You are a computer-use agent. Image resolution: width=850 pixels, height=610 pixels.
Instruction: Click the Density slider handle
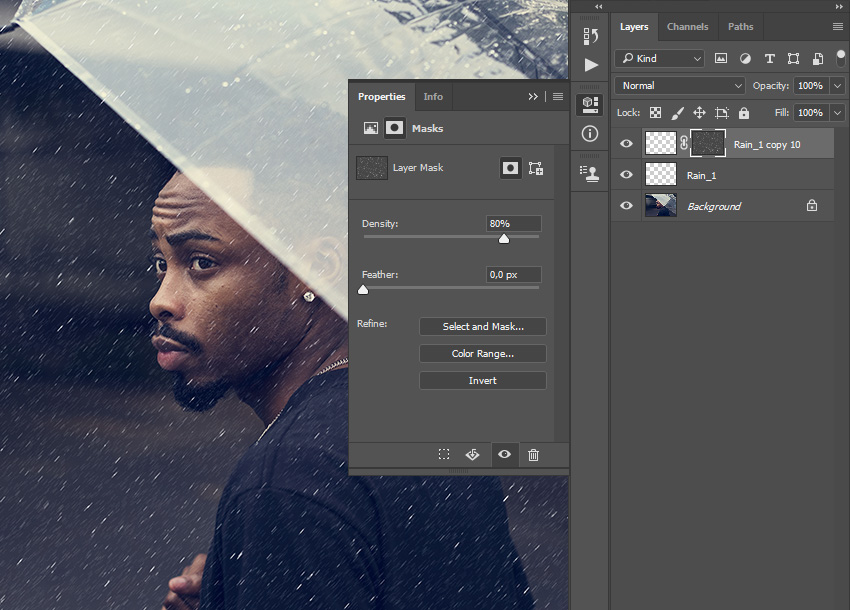click(504, 239)
